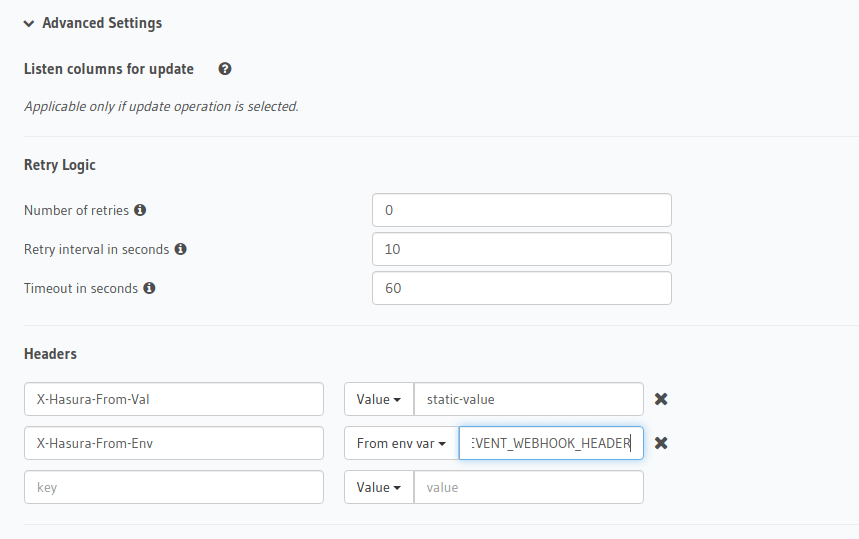
Task: Click info icon next to Timeout in seconds
Action: (149, 288)
